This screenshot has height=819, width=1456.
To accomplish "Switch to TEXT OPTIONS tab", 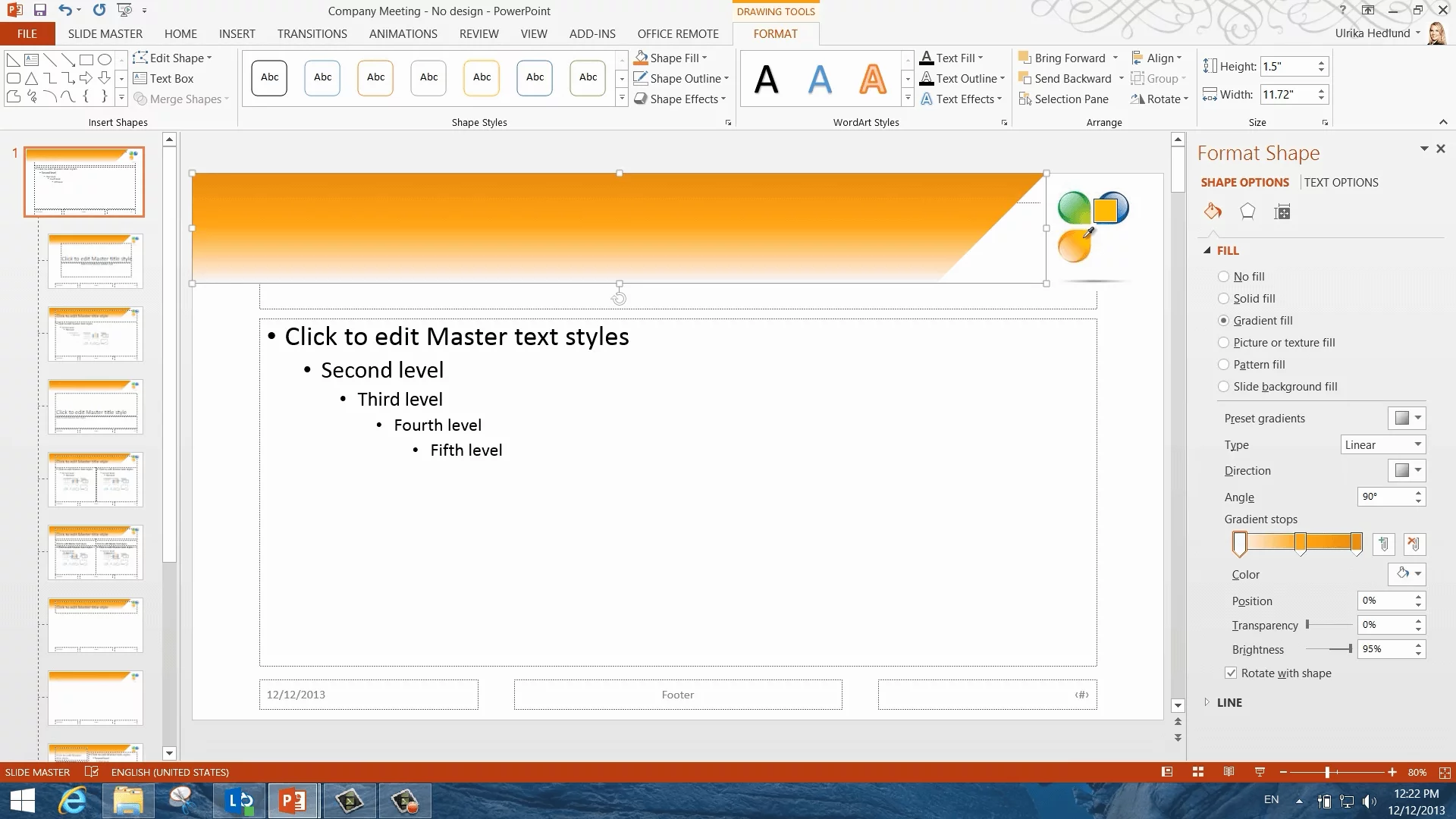I will [x=1341, y=183].
